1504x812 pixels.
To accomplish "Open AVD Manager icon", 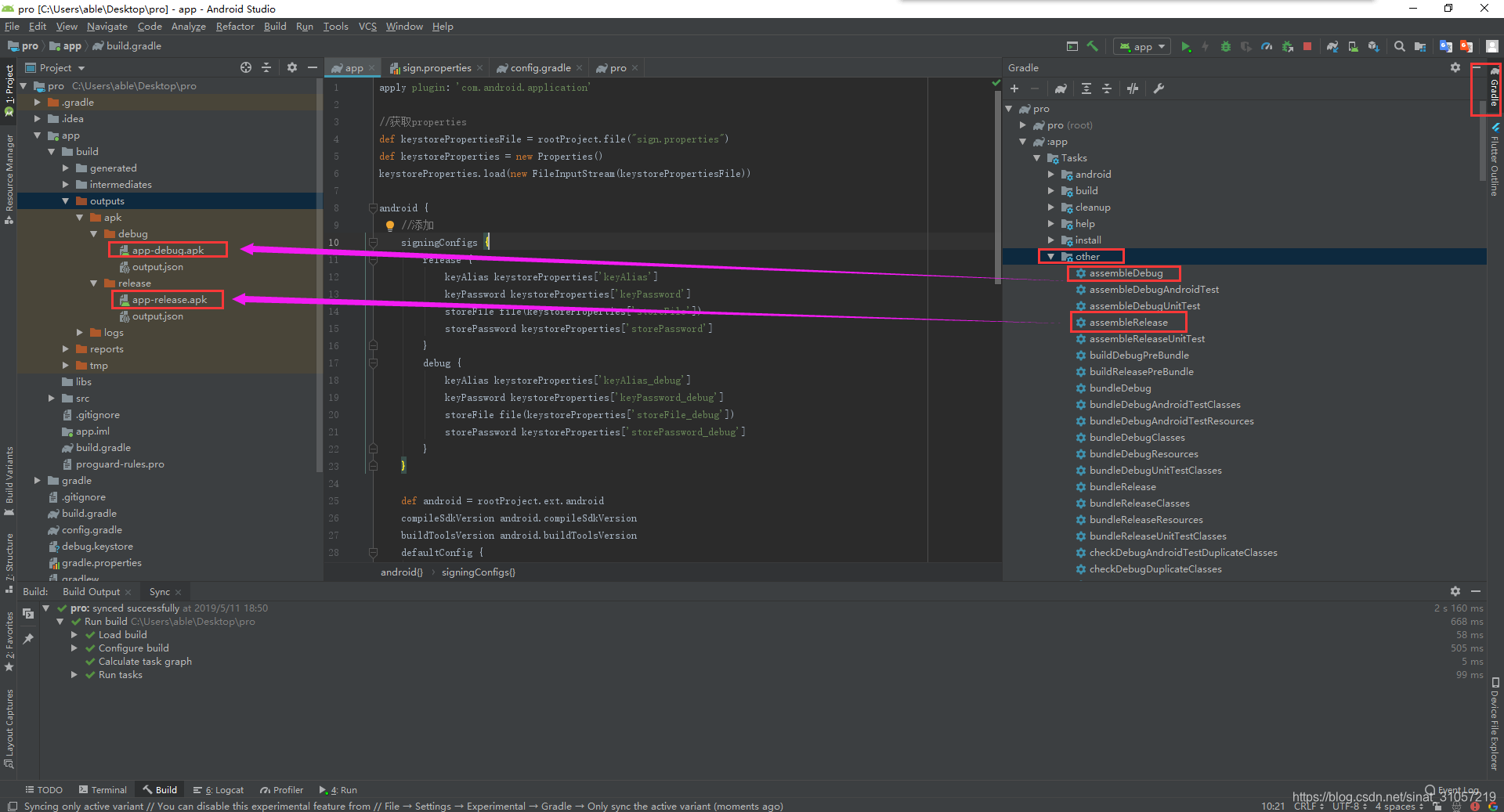I will [1353, 47].
